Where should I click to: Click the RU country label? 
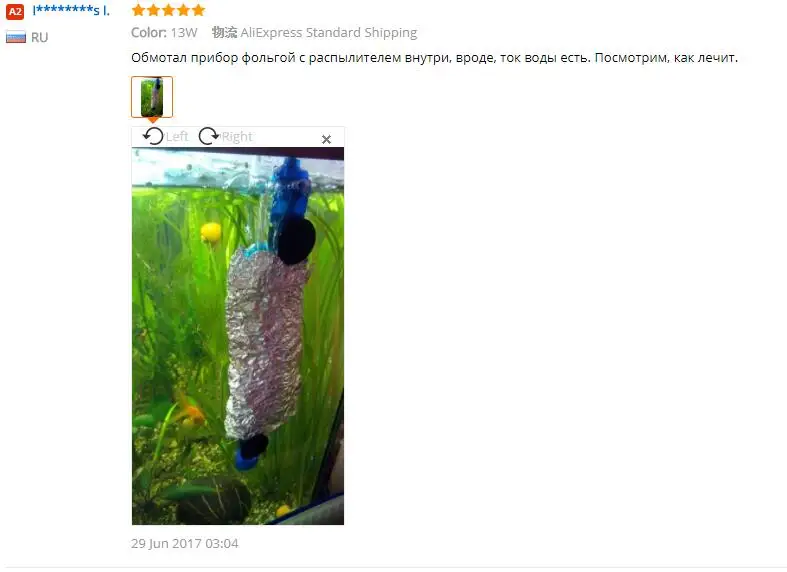click(40, 38)
